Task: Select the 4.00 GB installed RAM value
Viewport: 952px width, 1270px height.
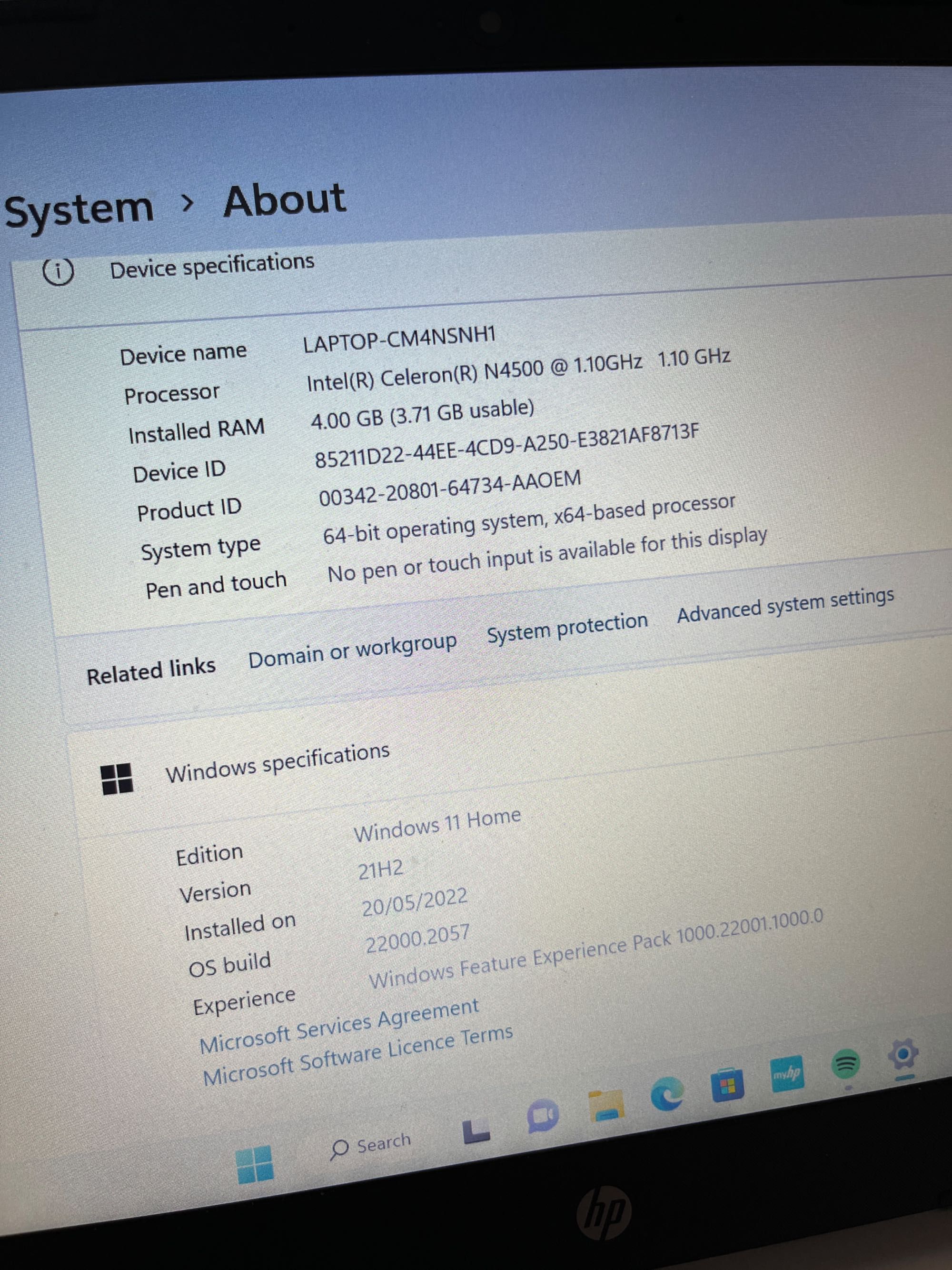Action: (422, 415)
